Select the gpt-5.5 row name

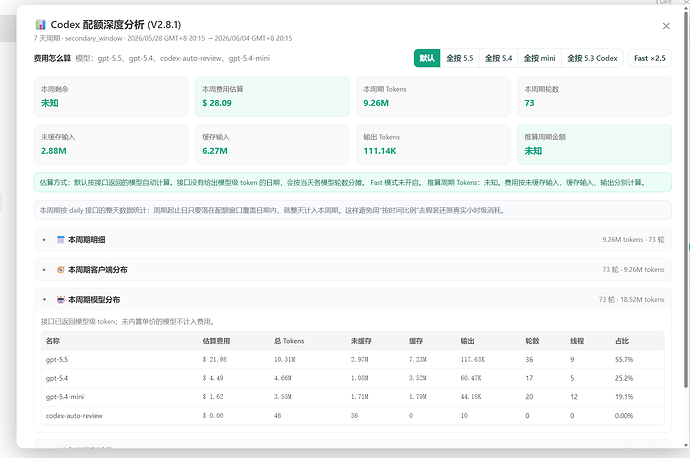(57, 359)
